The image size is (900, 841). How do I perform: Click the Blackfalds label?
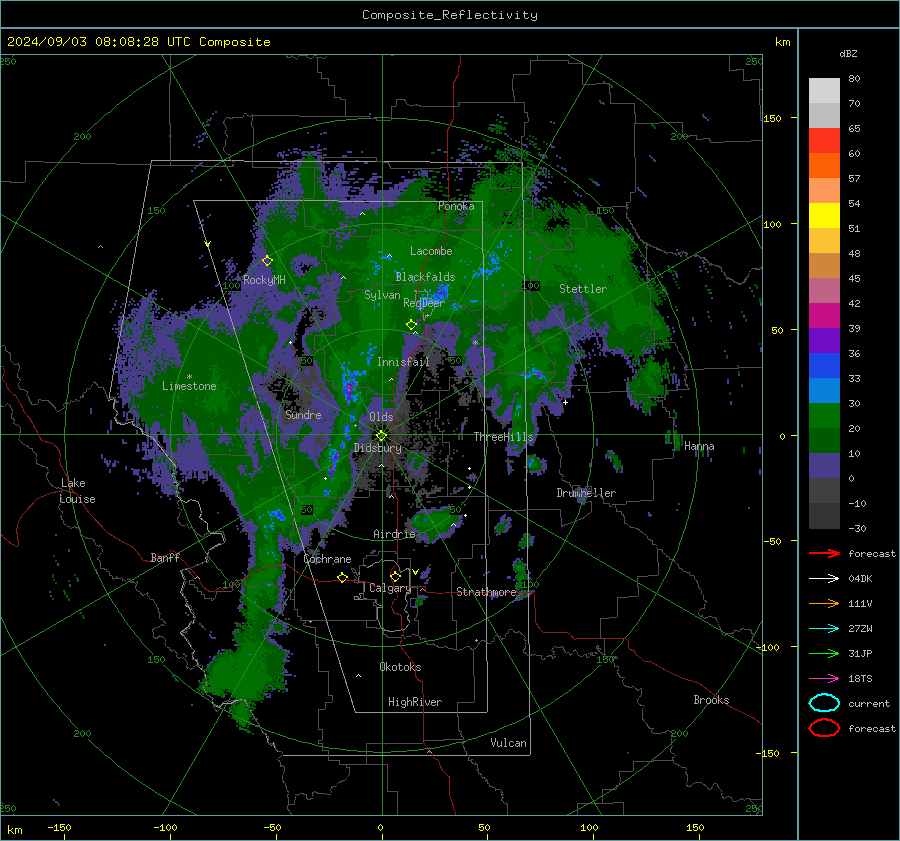pos(425,277)
